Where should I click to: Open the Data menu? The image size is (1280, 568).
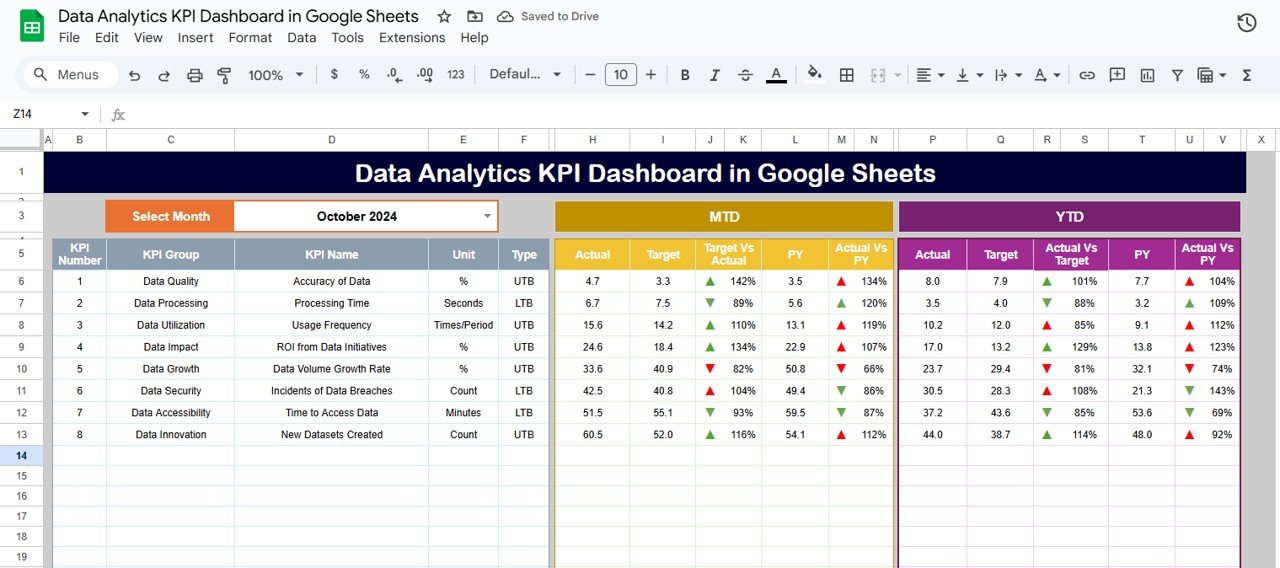point(302,37)
